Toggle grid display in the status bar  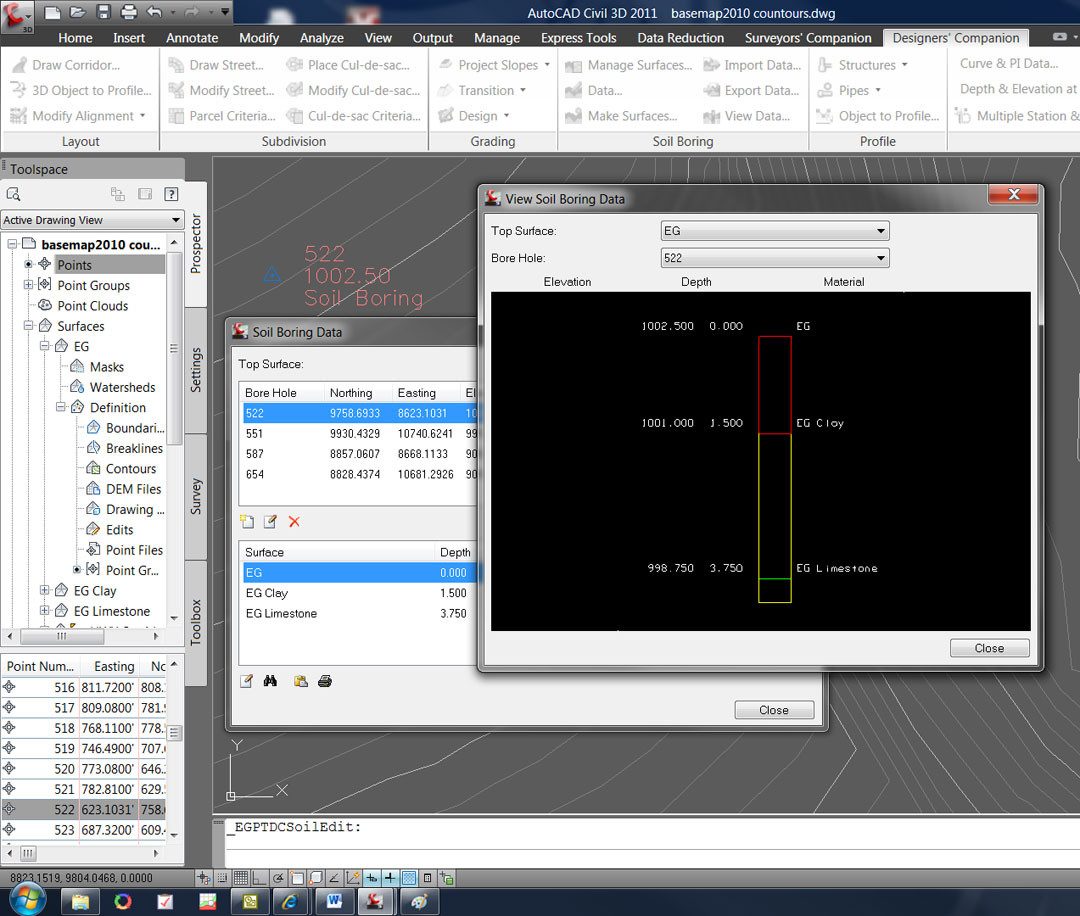coord(240,878)
